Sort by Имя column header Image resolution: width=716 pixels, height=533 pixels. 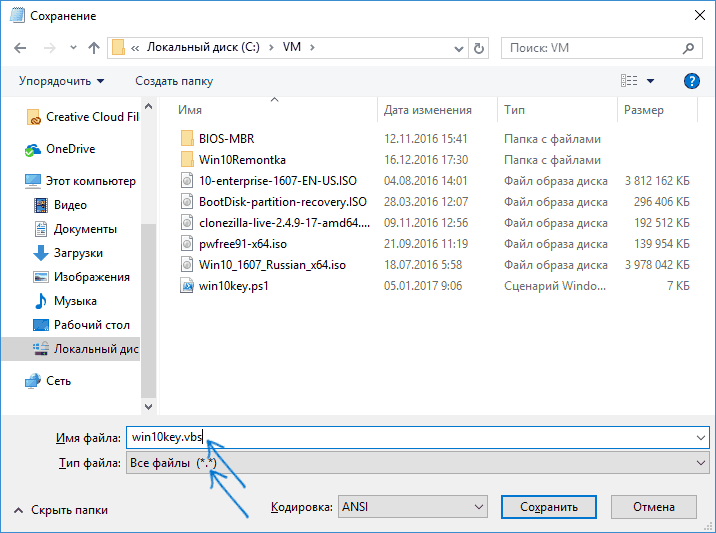[x=190, y=110]
